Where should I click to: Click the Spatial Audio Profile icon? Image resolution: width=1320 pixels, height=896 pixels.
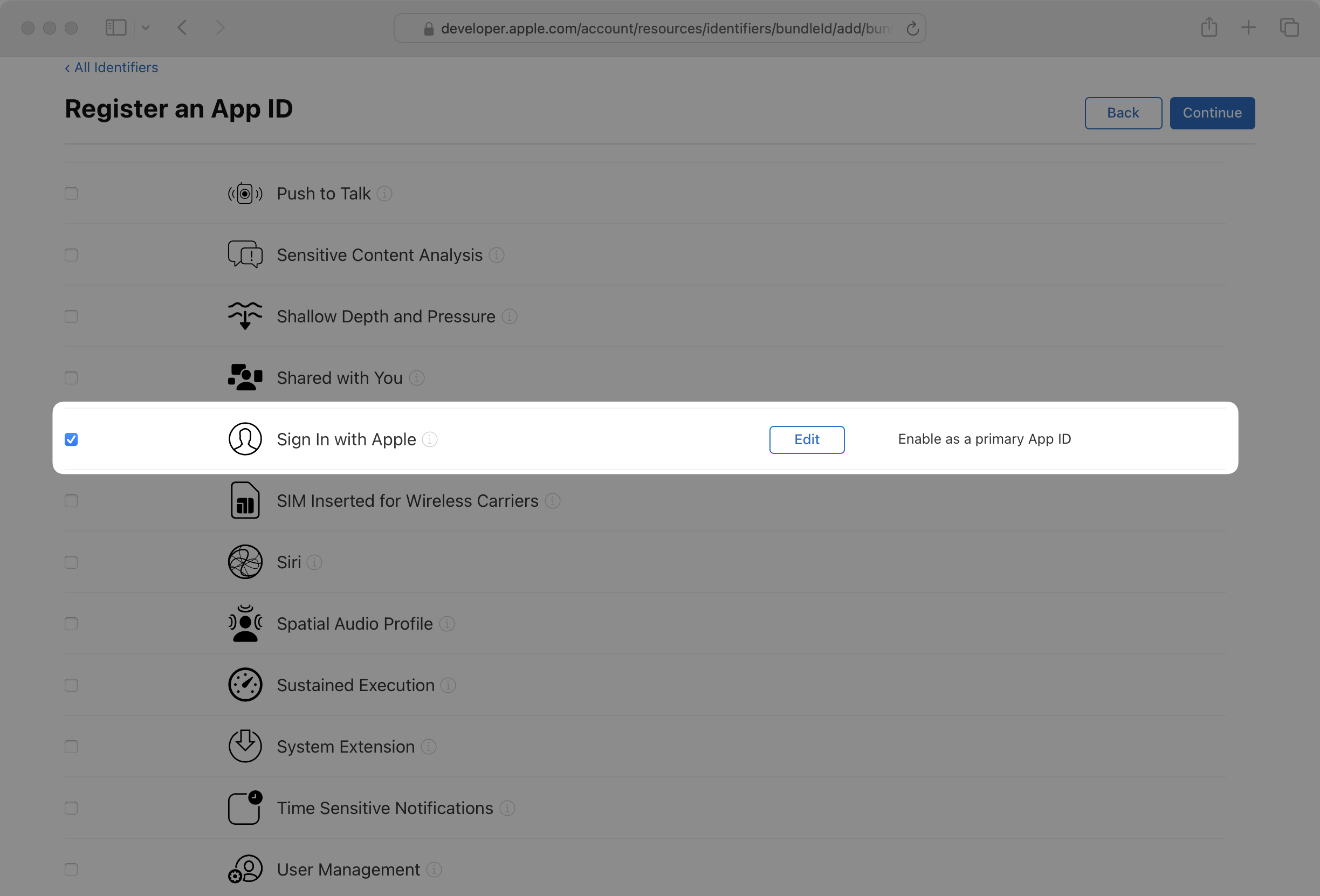(244, 623)
